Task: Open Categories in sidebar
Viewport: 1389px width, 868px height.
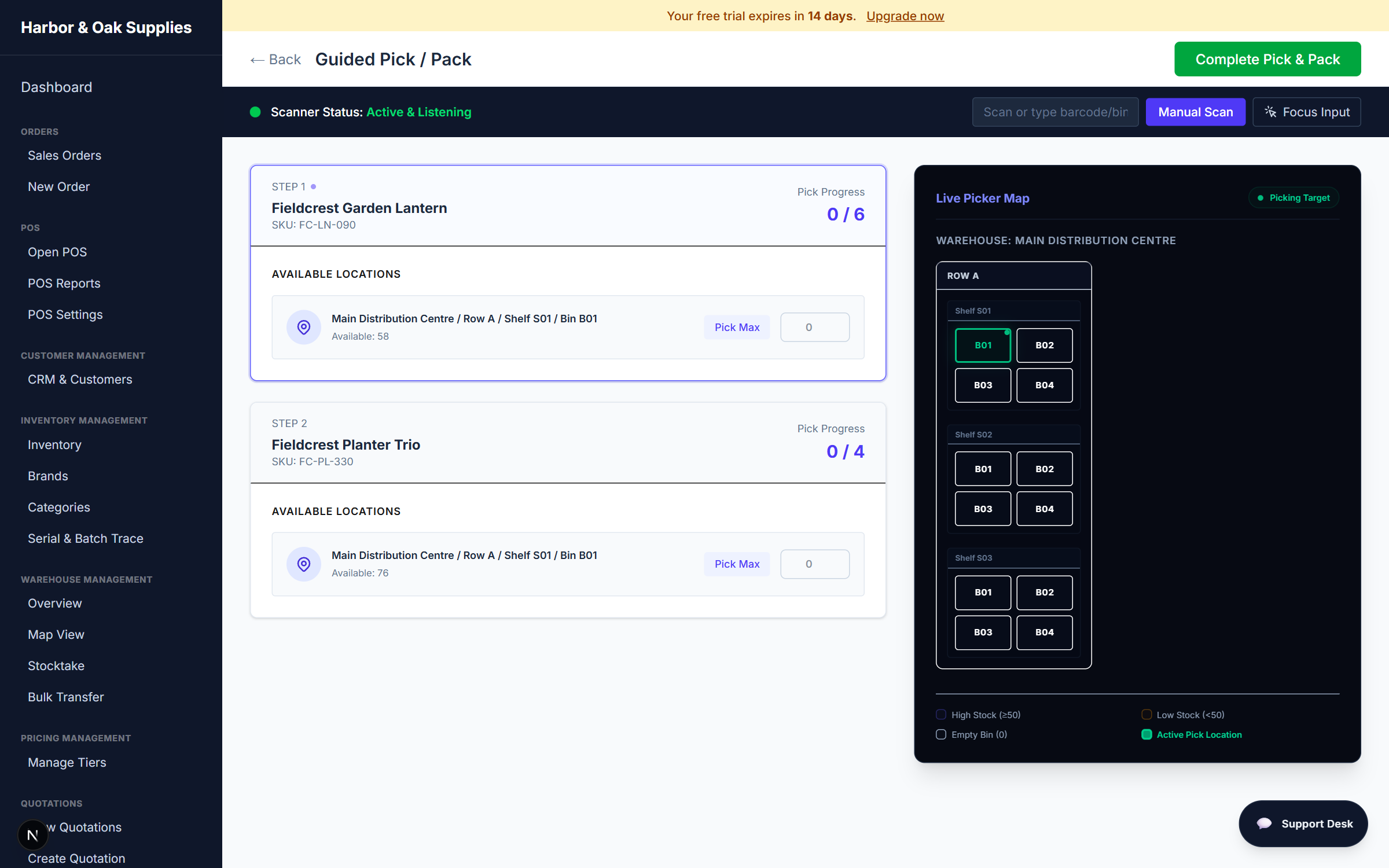Action: pyautogui.click(x=59, y=507)
